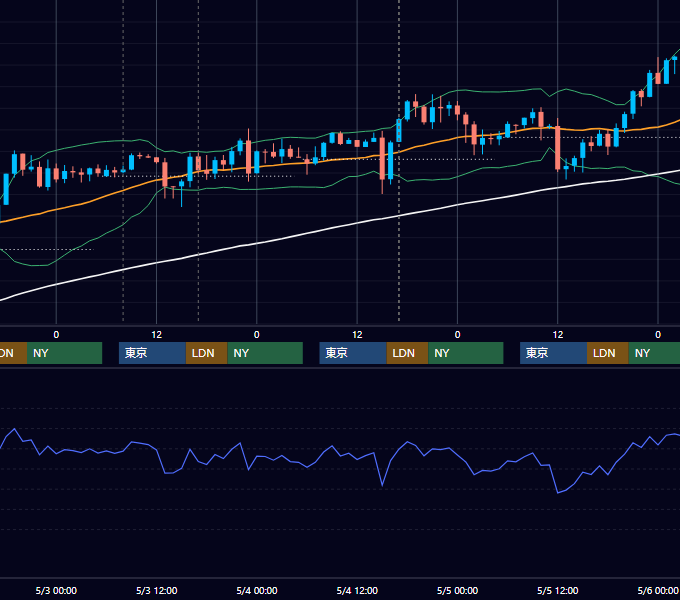Click the hour label 12 above 5/4 12:00
This screenshot has width=680, height=600.
click(x=357, y=335)
